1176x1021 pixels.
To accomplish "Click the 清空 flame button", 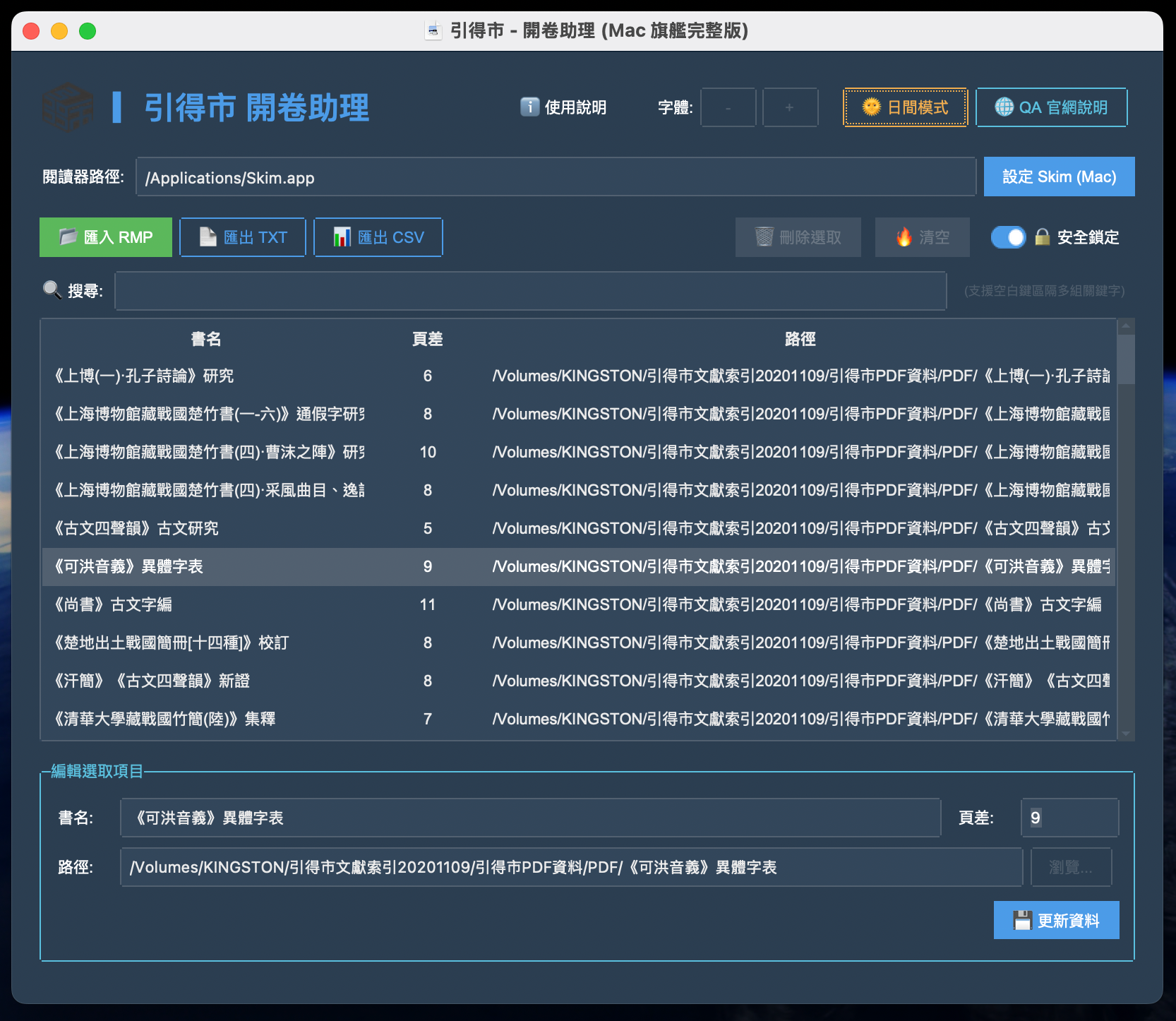I will click(x=922, y=237).
